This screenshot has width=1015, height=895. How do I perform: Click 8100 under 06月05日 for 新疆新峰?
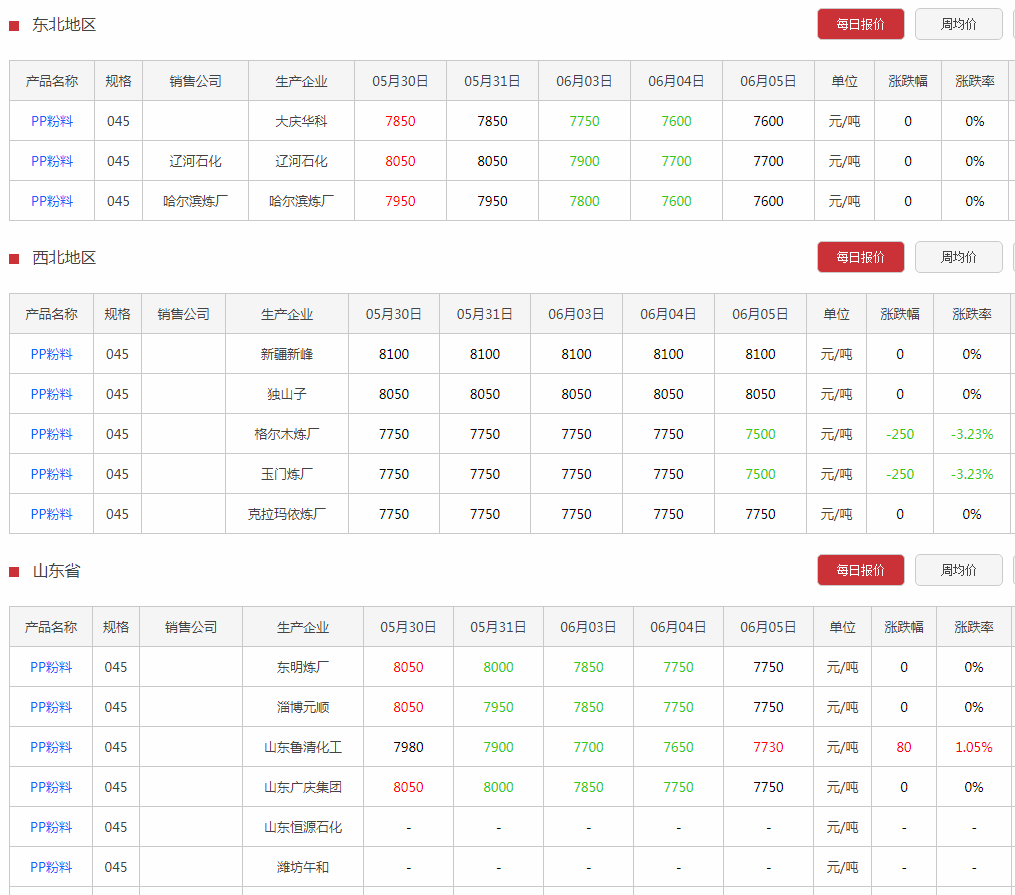[x=760, y=354]
